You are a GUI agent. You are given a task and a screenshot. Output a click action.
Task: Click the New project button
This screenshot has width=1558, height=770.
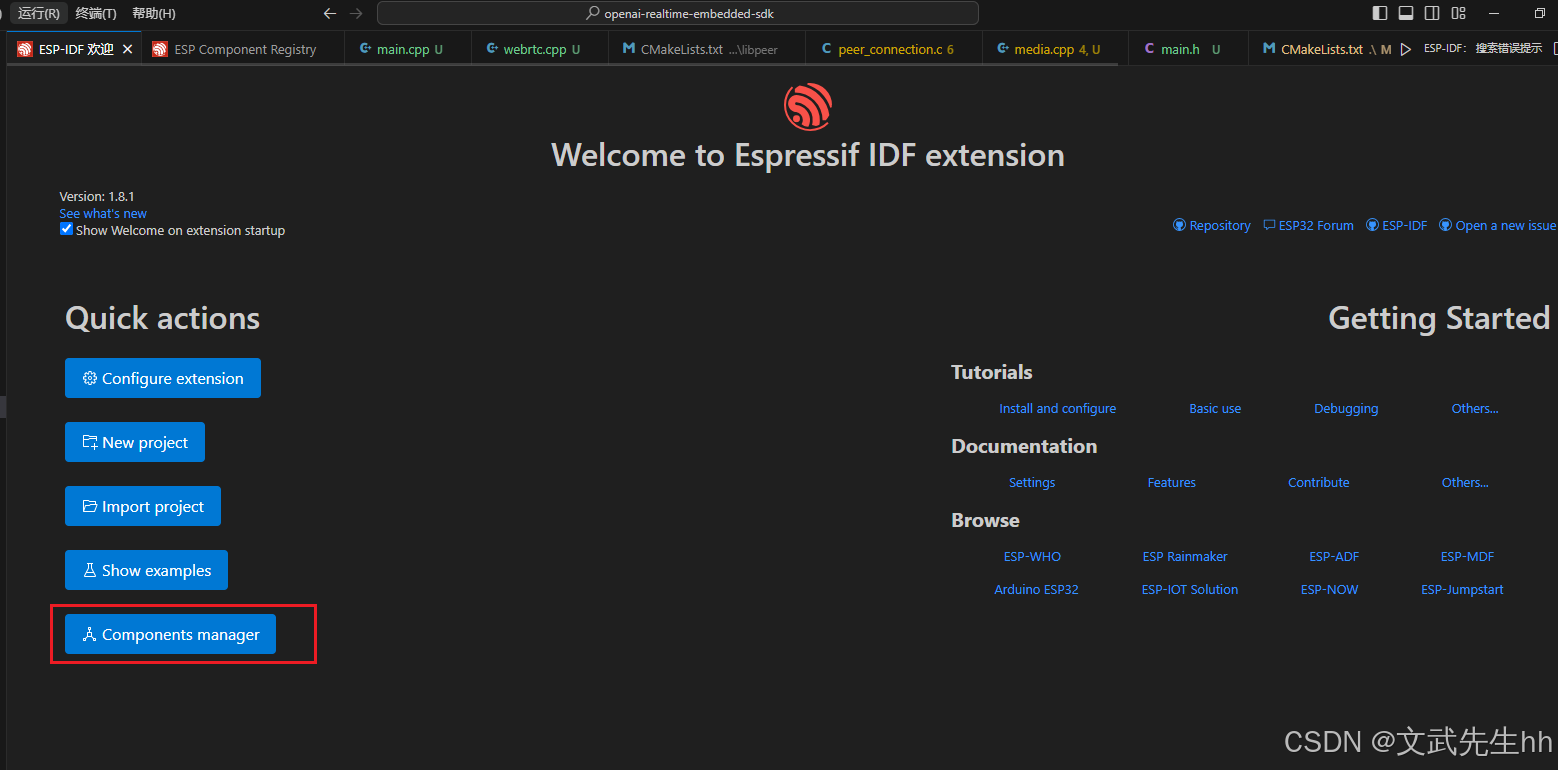[x=135, y=442]
